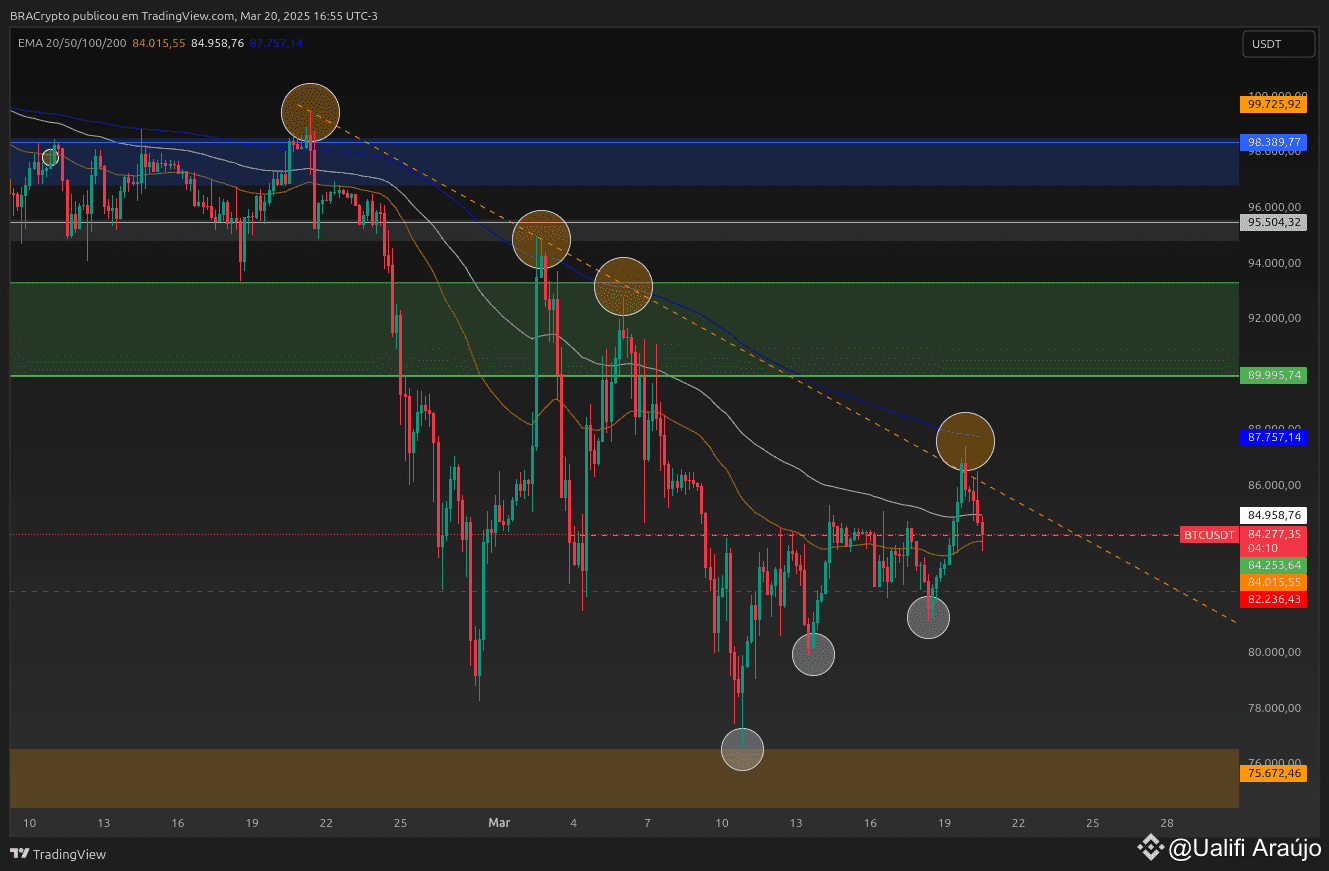Click the golden circle annotation at the top peak
This screenshot has width=1329, height=871.
coord(309,112)
